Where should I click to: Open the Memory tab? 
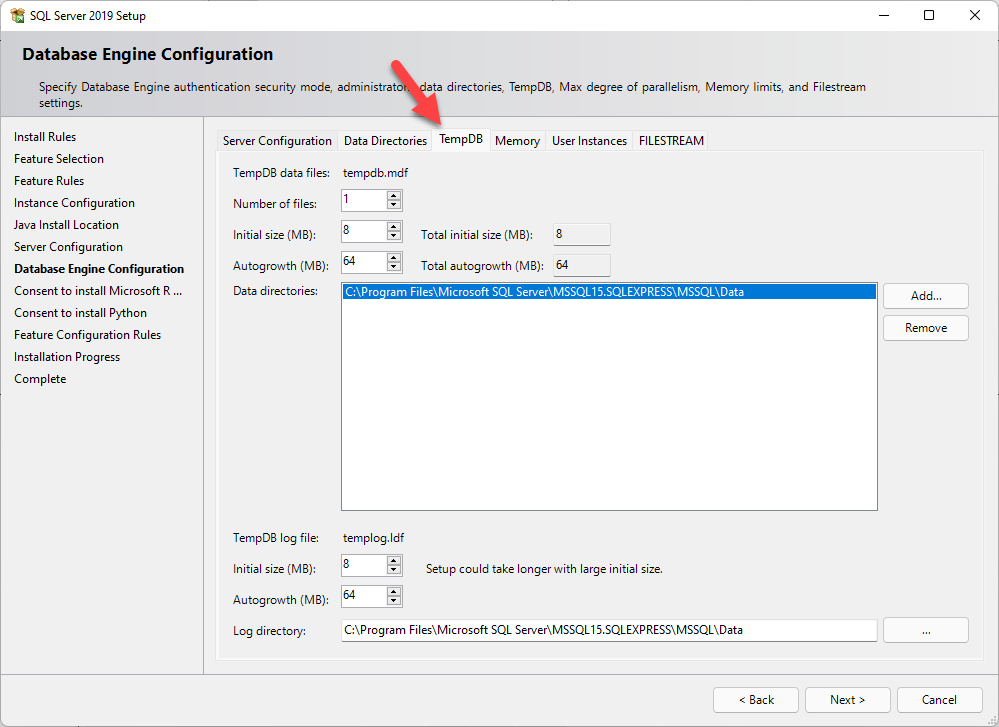coord(517,141)
